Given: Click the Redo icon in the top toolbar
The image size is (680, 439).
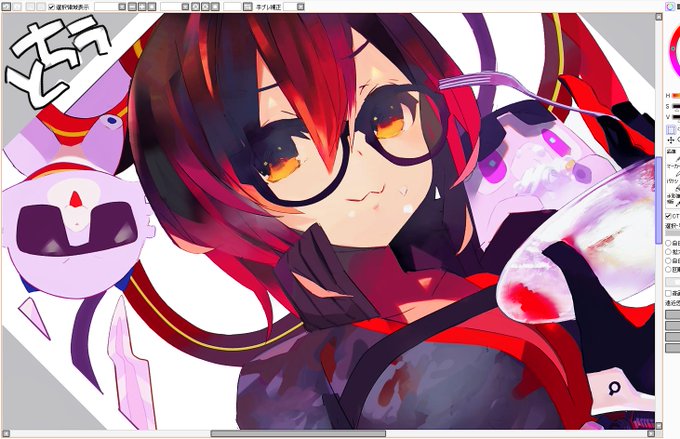Looking at the screenshot, I should [16, 7].
